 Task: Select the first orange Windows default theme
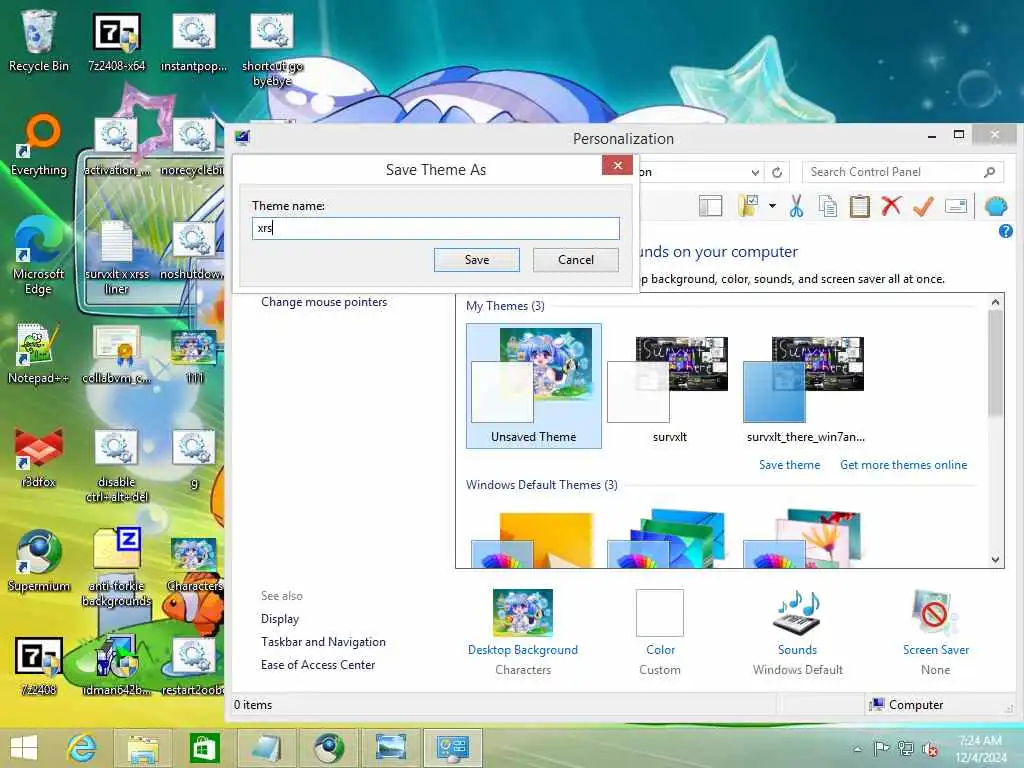(534, 539)
